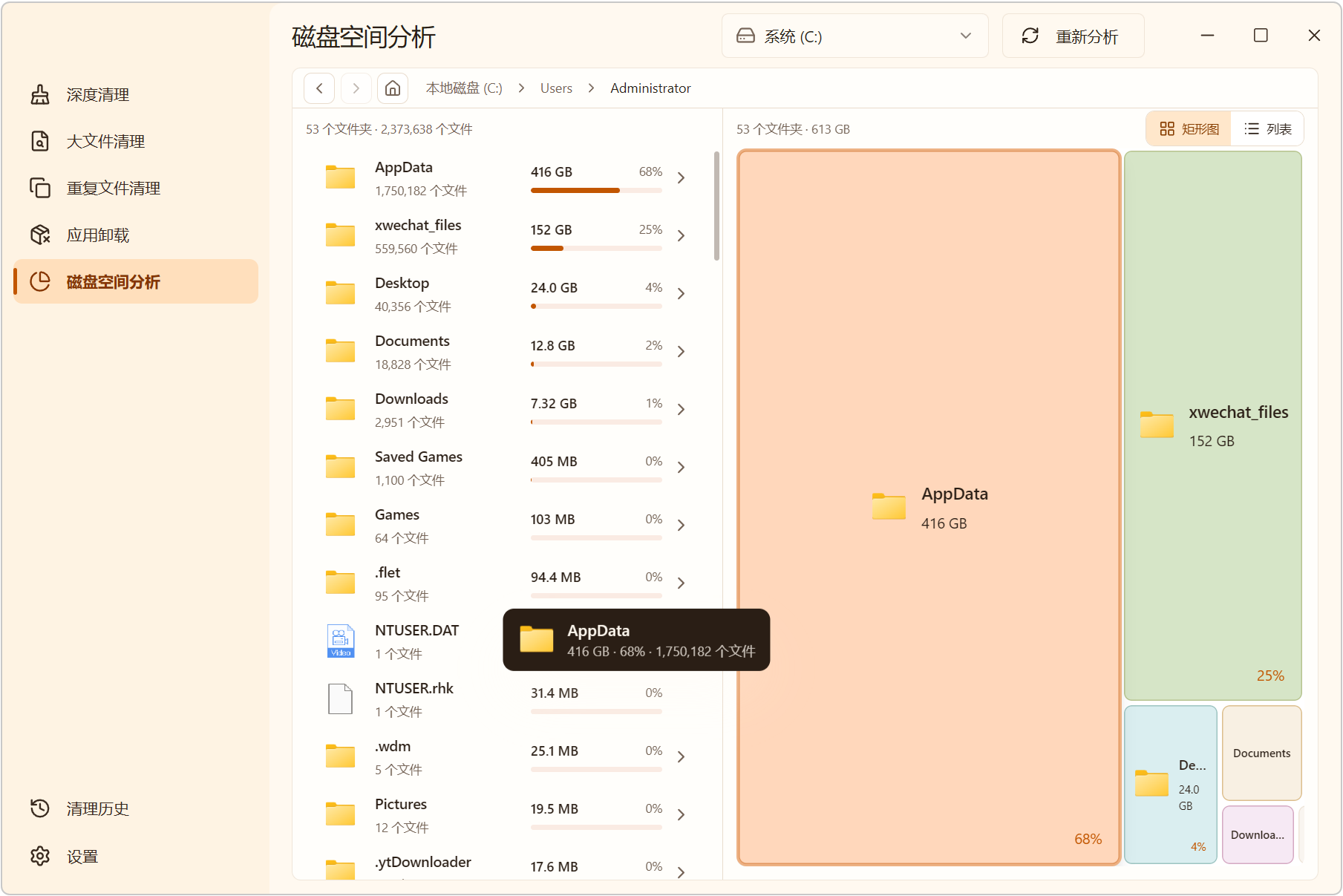
Task: Click the Desktop 4% usage bar
Action: click(596, 307)
